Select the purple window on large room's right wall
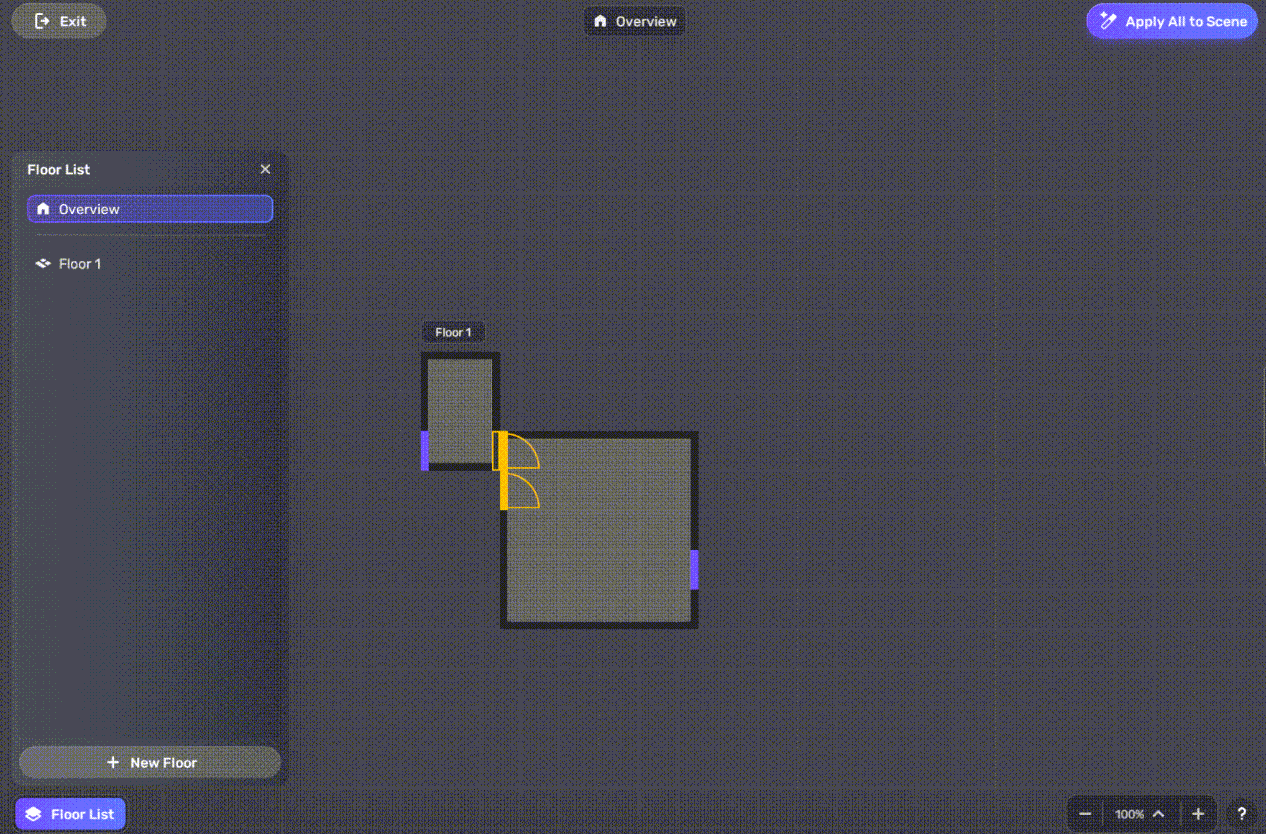Viewport: 1266px width, 834px height. 694,569
